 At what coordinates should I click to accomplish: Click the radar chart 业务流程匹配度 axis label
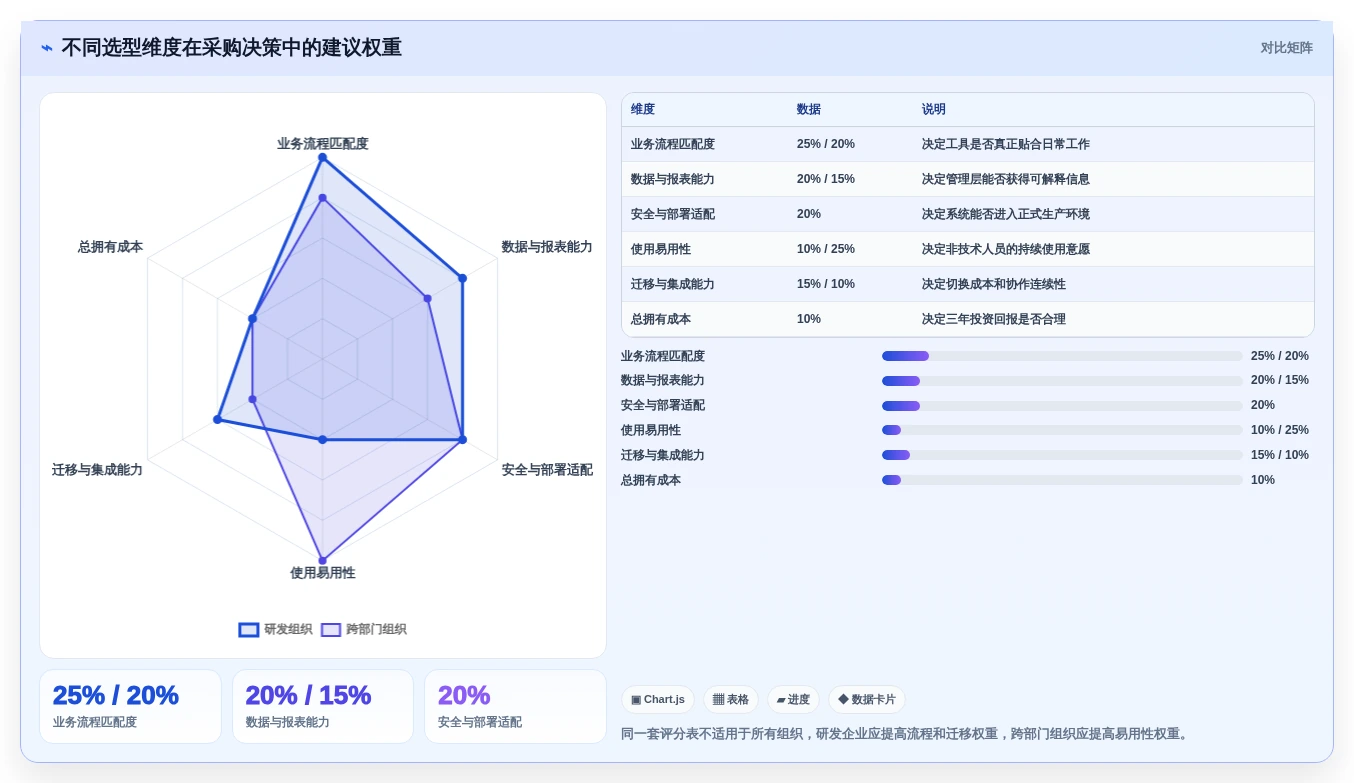(323, 144)
